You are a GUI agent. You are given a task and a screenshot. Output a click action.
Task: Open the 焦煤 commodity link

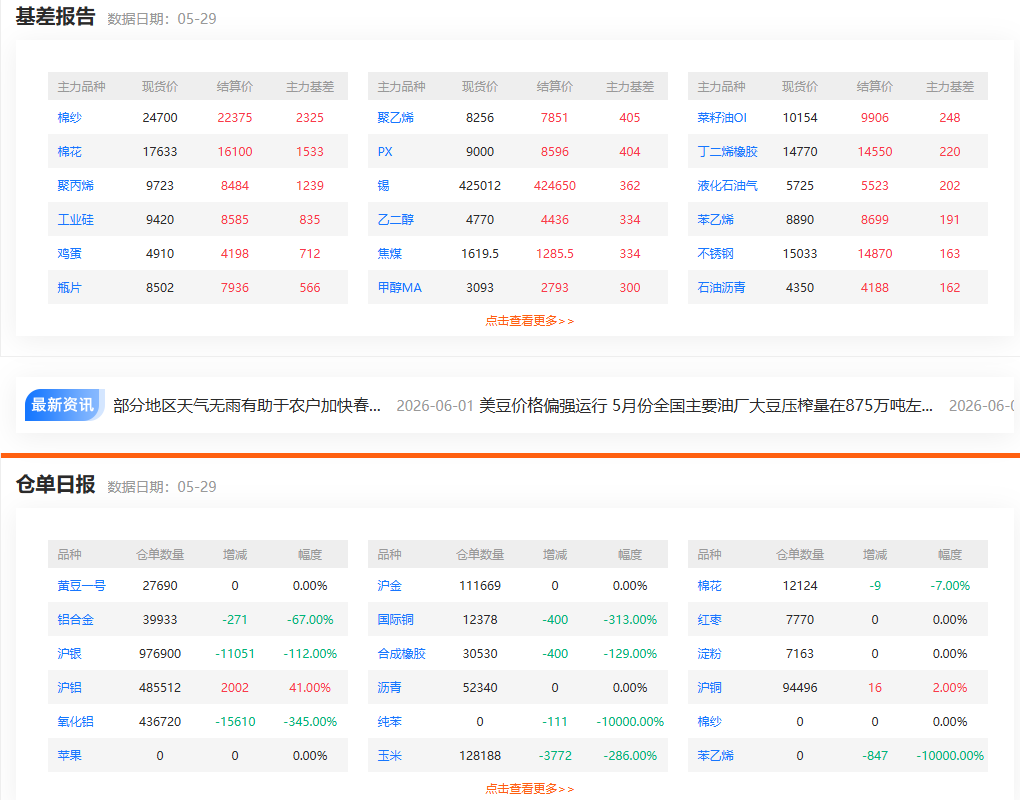[390, 254]
